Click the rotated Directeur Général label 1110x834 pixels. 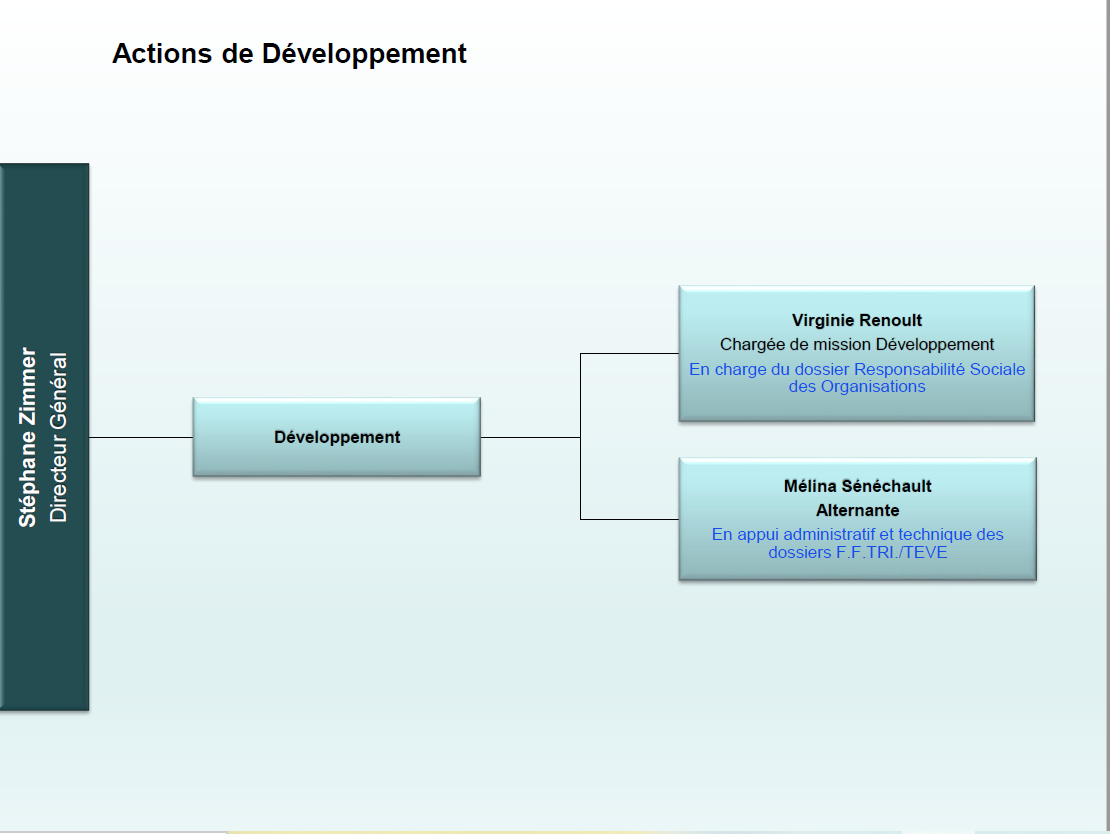coord(59,437)
